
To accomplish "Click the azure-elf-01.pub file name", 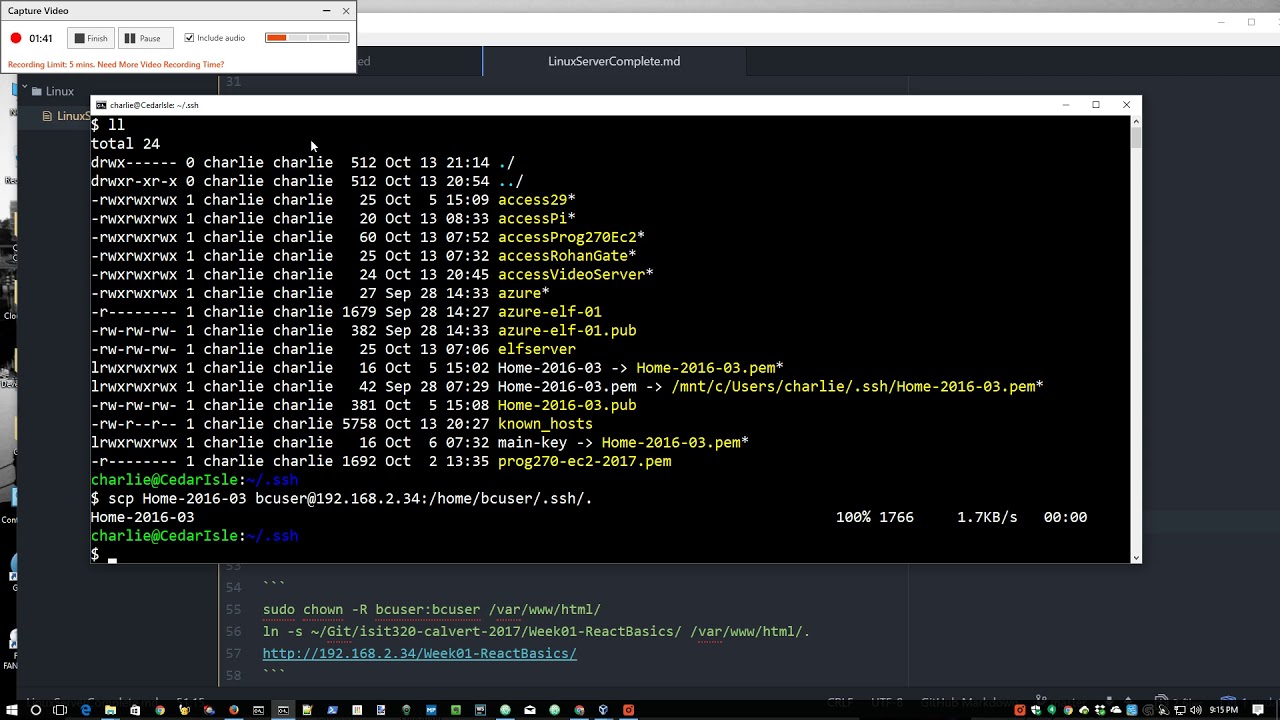I will 567,330.
